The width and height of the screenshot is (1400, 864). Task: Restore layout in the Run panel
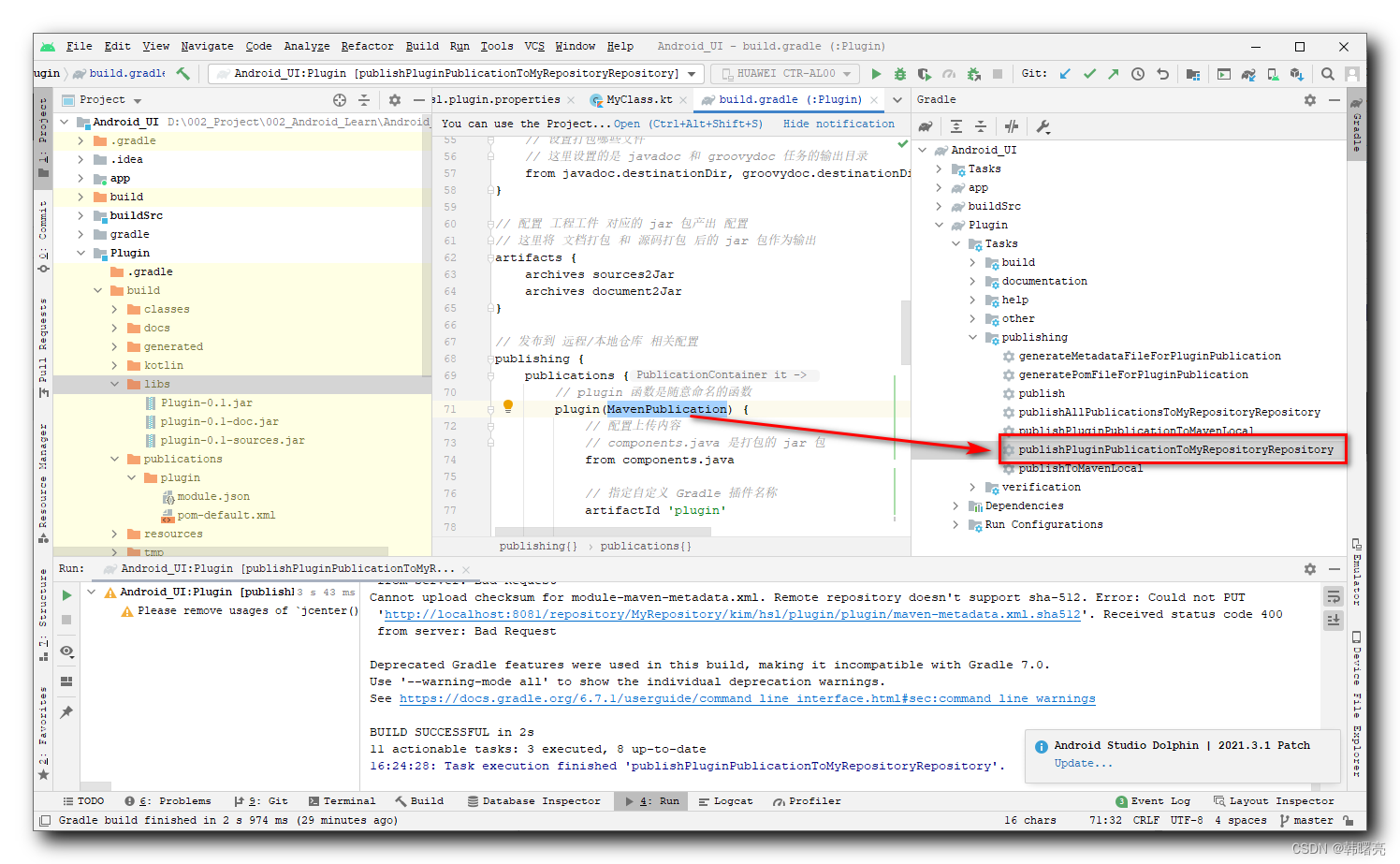[66, 681]
